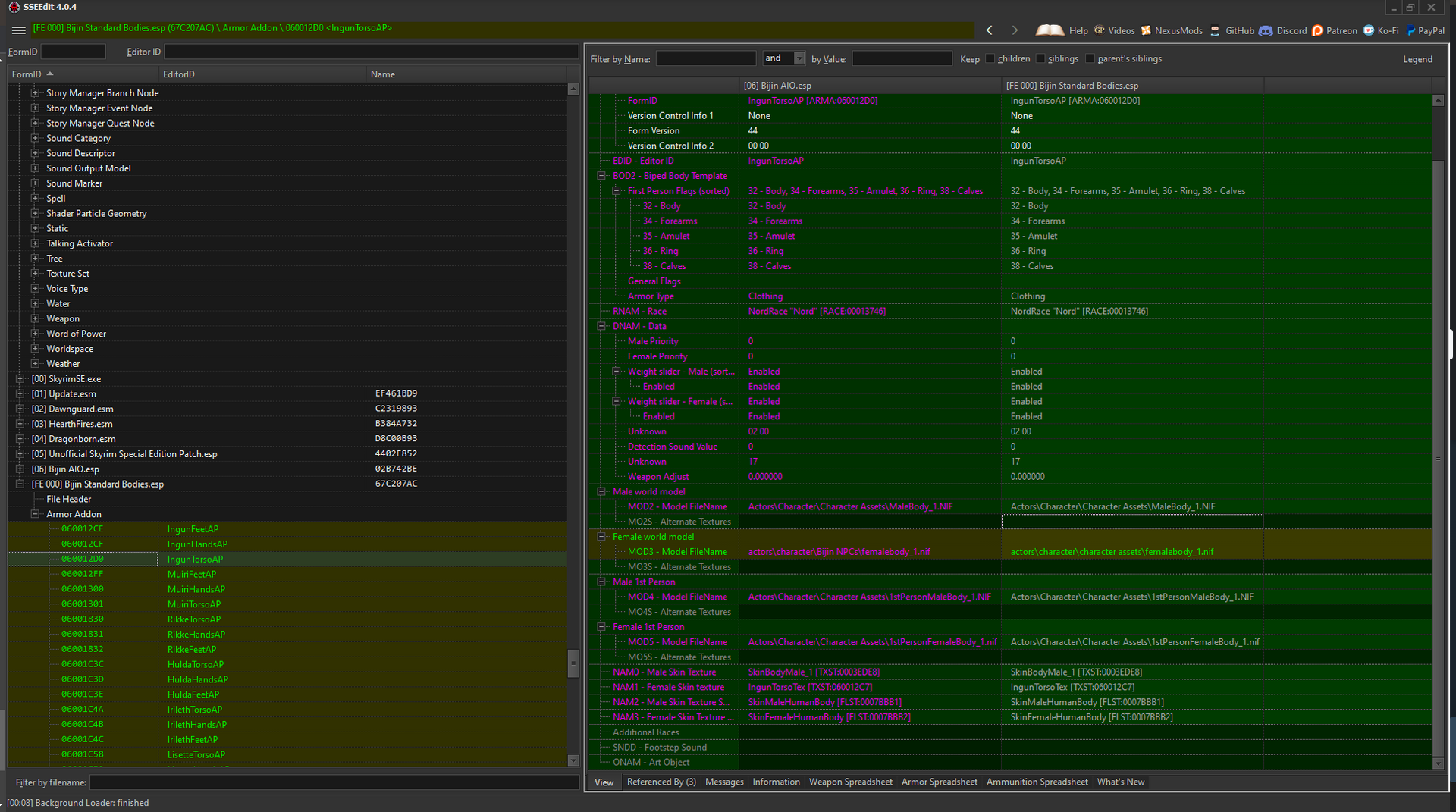The width and height of the screenshot is (1456, 812).
Task: Click the Filter by filename field
Action: click(334, 782)
